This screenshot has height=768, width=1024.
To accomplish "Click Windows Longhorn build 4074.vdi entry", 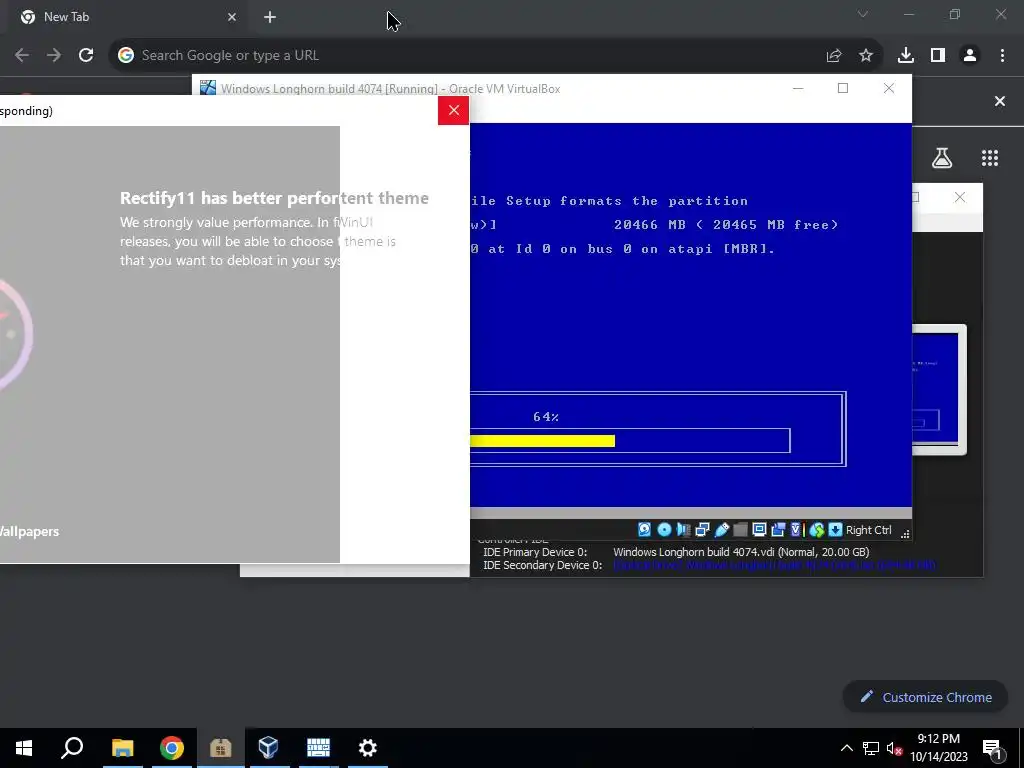I will coord(741,552).
